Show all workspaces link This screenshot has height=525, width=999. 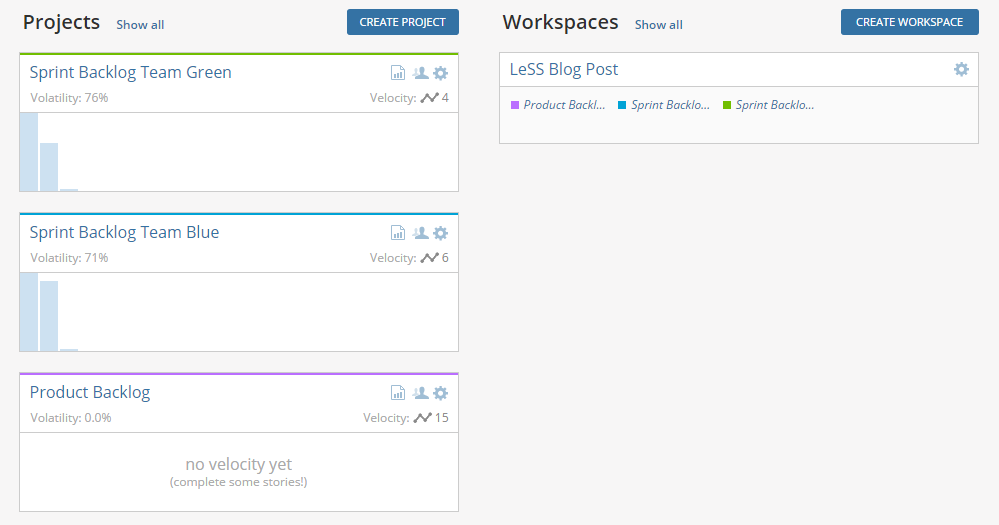click(658, 25)
